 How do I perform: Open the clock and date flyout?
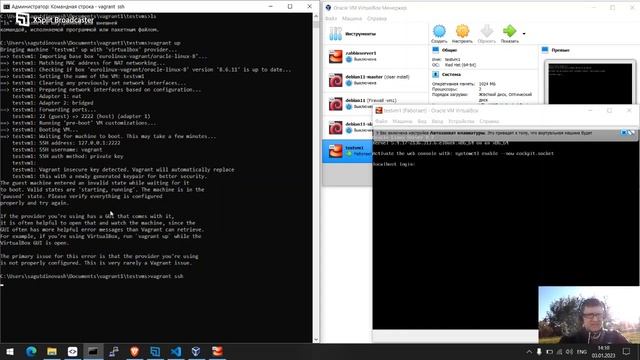tap(603, 351)
